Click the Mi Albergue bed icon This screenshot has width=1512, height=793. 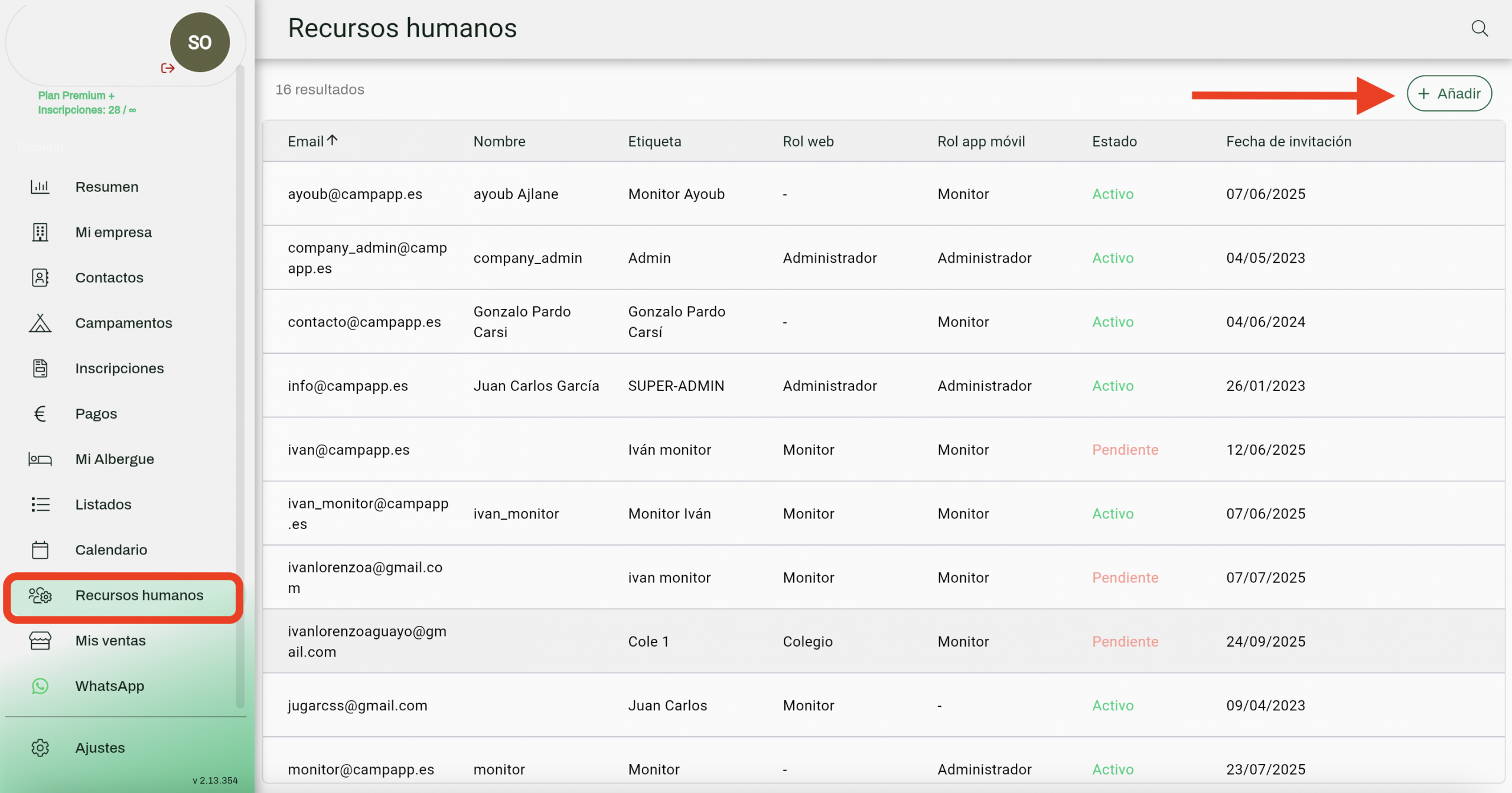[x=40, y=459]
